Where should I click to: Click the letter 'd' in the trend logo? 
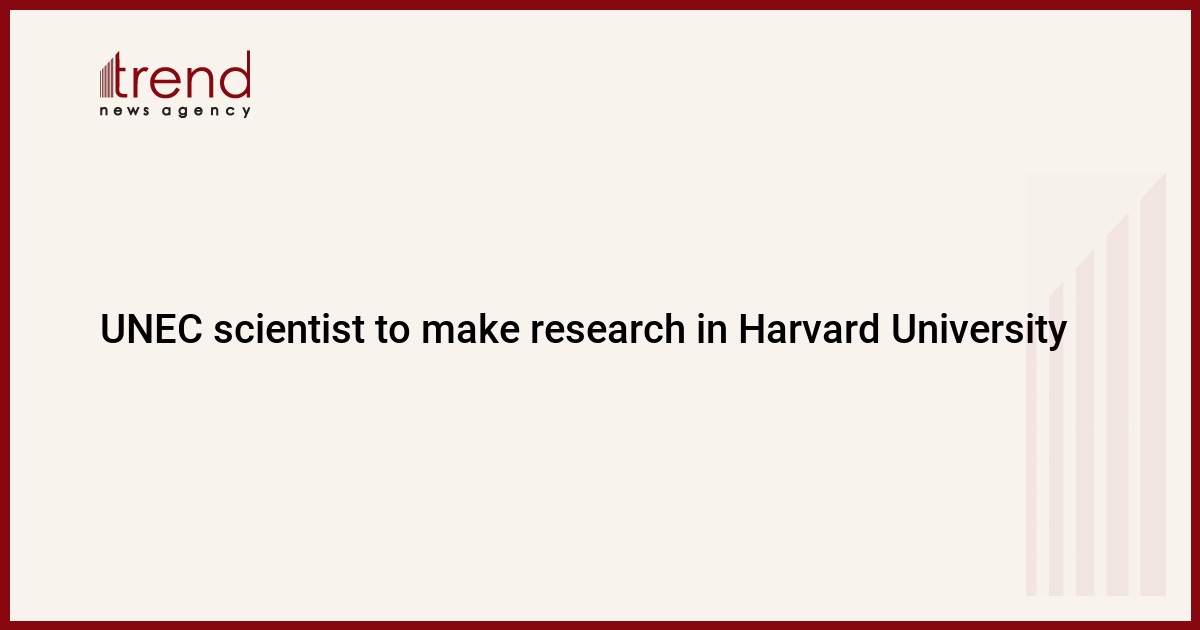[237, 76]
